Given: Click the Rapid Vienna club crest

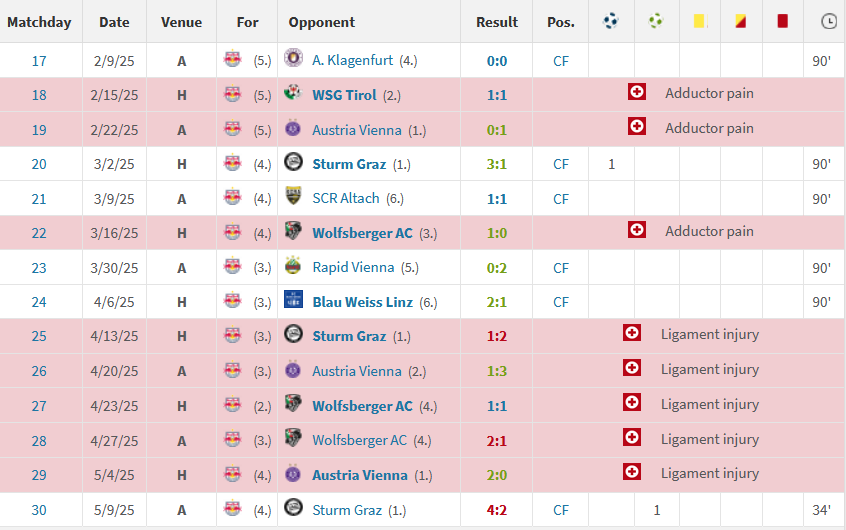Looking at the screenshot, I should coord(293,267).
